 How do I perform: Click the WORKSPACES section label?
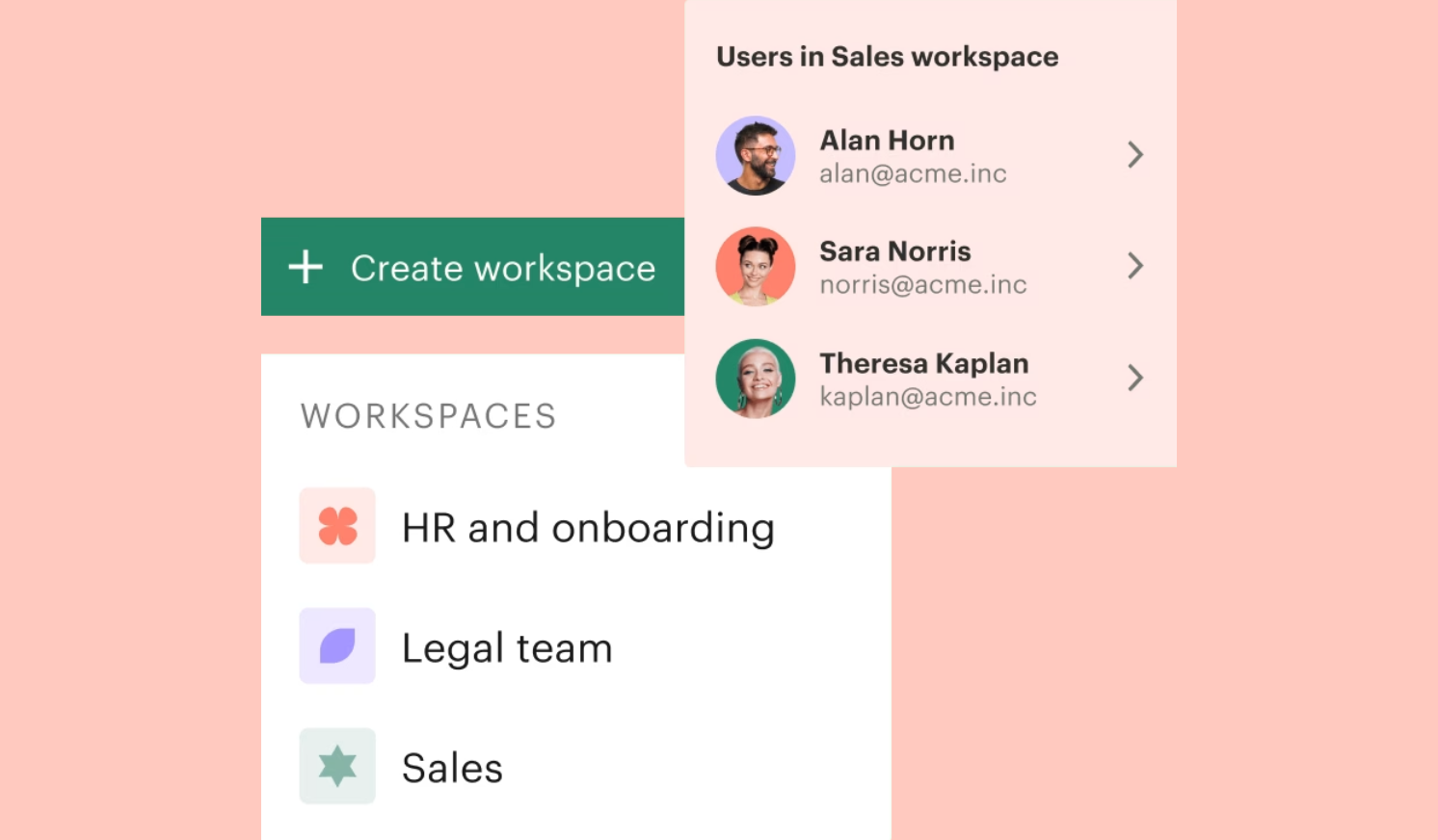(428, 416)
